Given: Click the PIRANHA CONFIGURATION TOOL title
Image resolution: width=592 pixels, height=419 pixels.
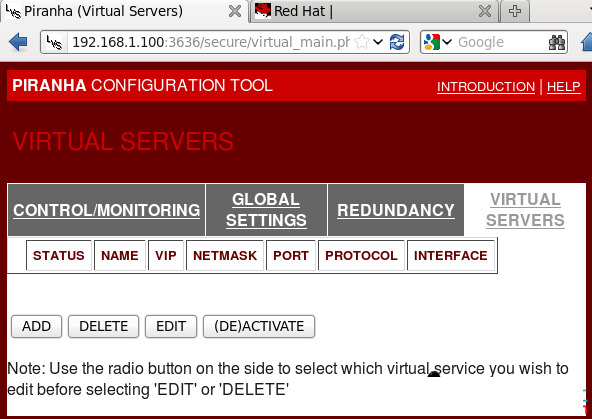Looking at the screenshot, I should click(x=142, y=85).
